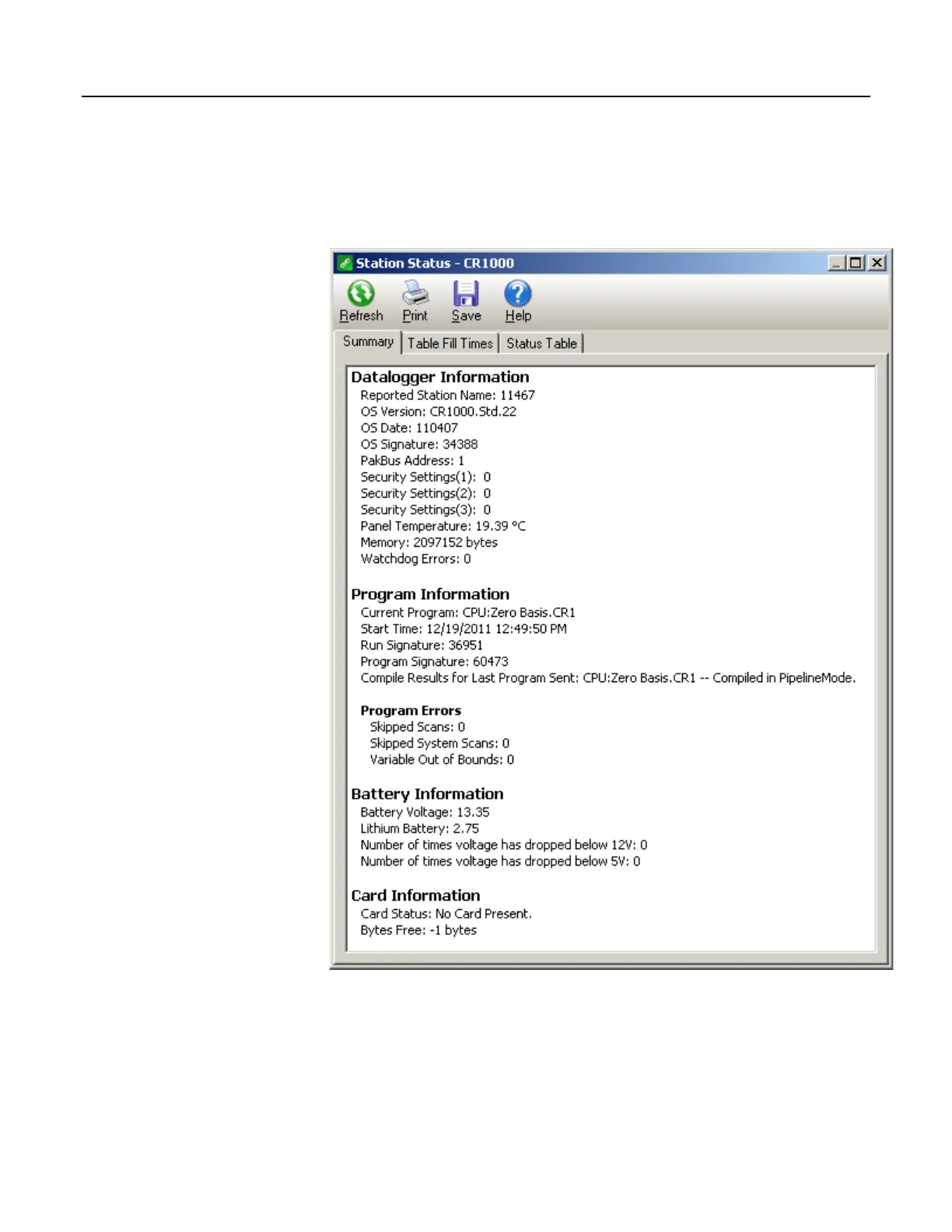Click voltage dropped below 5V line
The height and width of the screenshot is (1232, 952).
(x=500, y=861)
